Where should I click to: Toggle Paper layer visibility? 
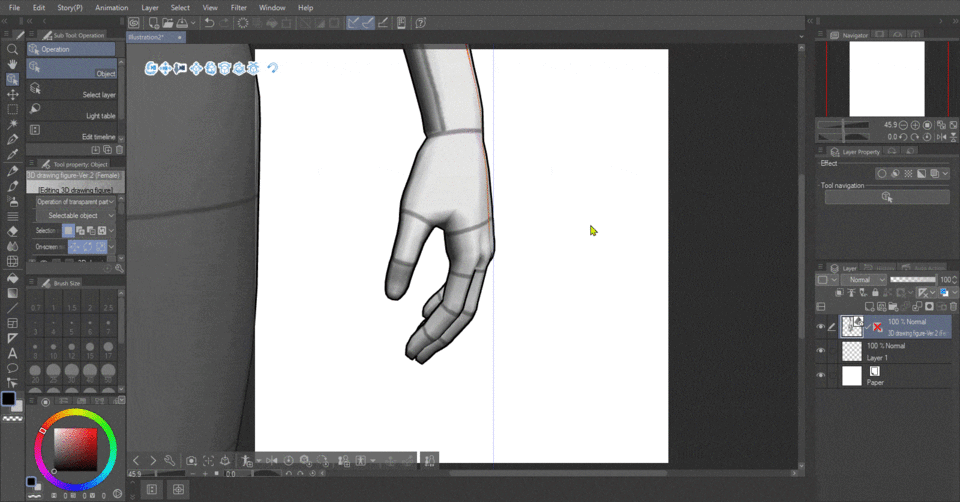(821, 375)
